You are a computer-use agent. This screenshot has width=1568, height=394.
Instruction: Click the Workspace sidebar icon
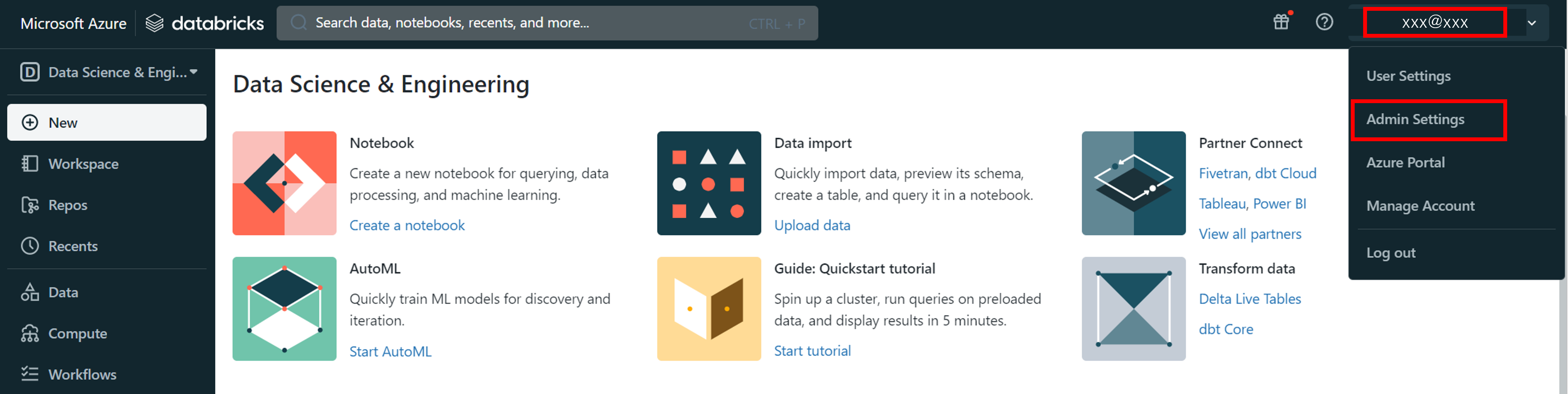[x=30, y=164]
